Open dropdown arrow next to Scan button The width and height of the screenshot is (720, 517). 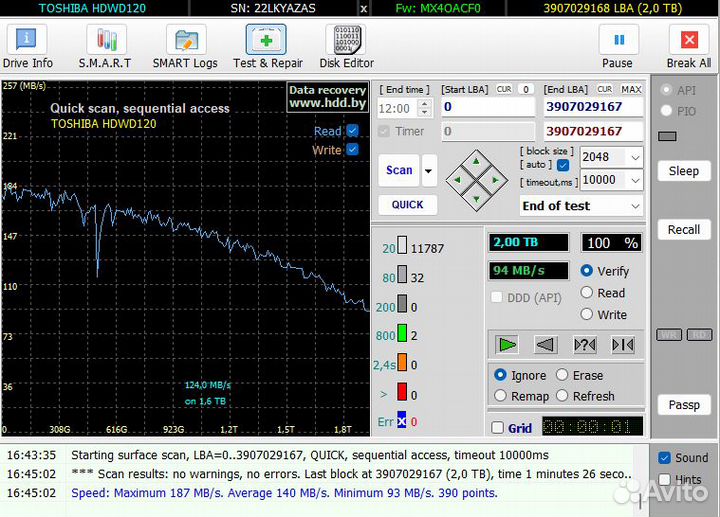point(429,171)
